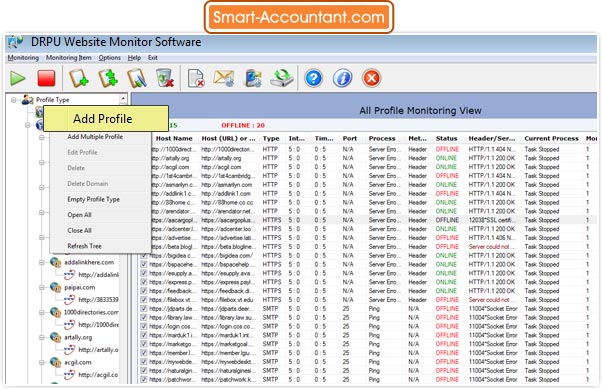
Task: Collapse the paipai.com tree node
Action: (x=41, y=288)
